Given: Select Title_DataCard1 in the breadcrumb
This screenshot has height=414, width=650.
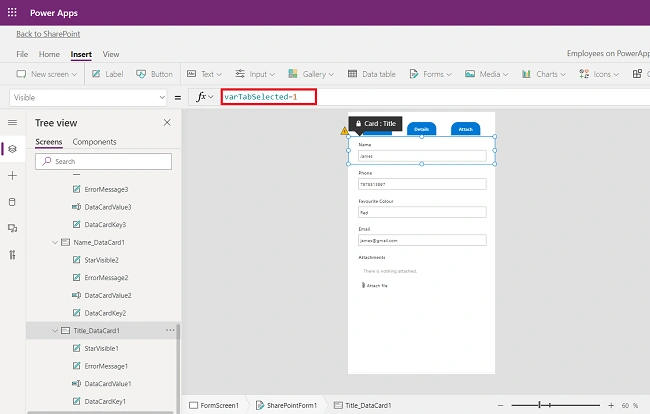Looking at the screenshot, I should click(x=363, y=405).
